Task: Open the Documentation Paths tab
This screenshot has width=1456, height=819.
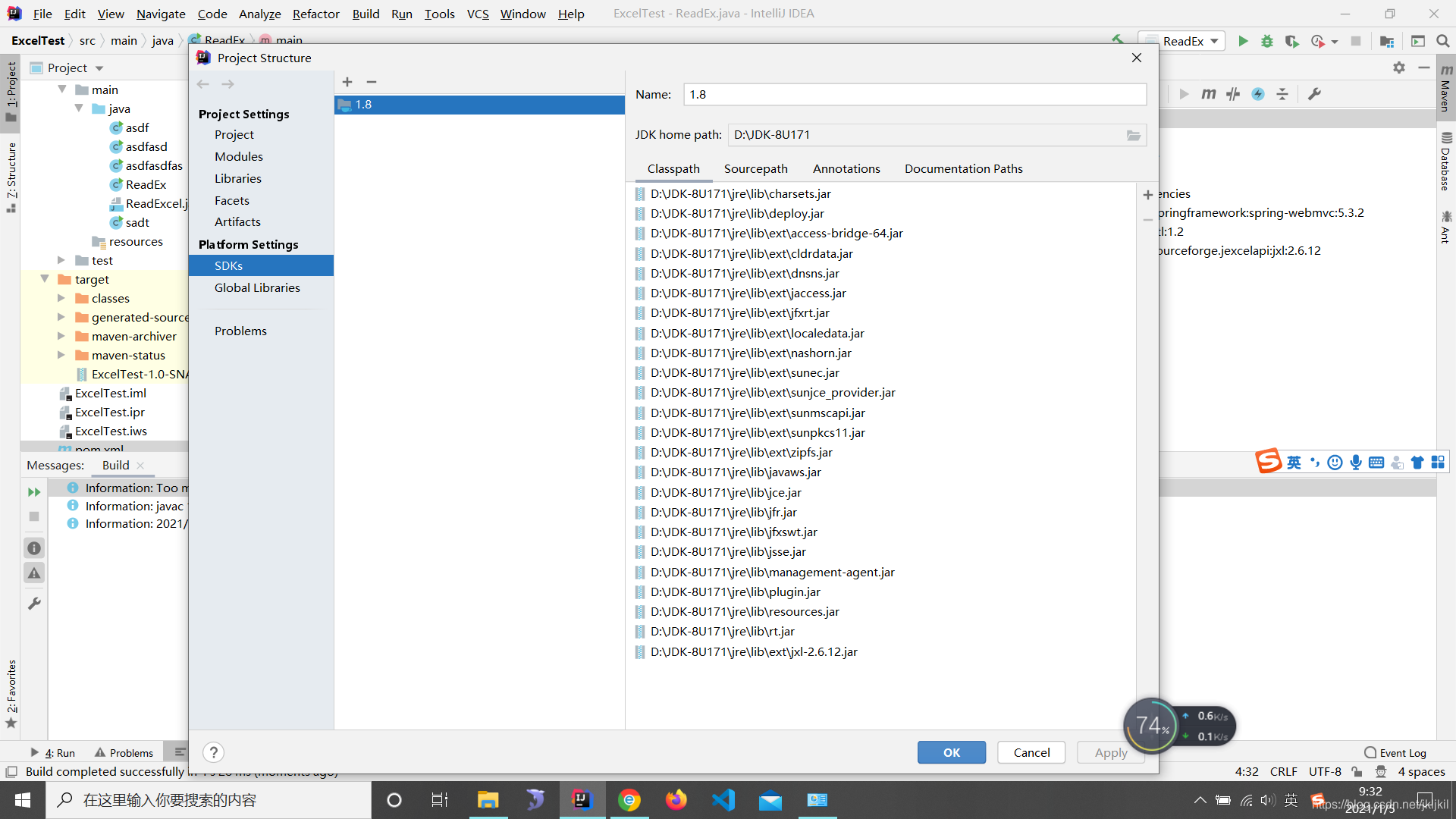Action: pyautogui.click(x=963, y=168)
